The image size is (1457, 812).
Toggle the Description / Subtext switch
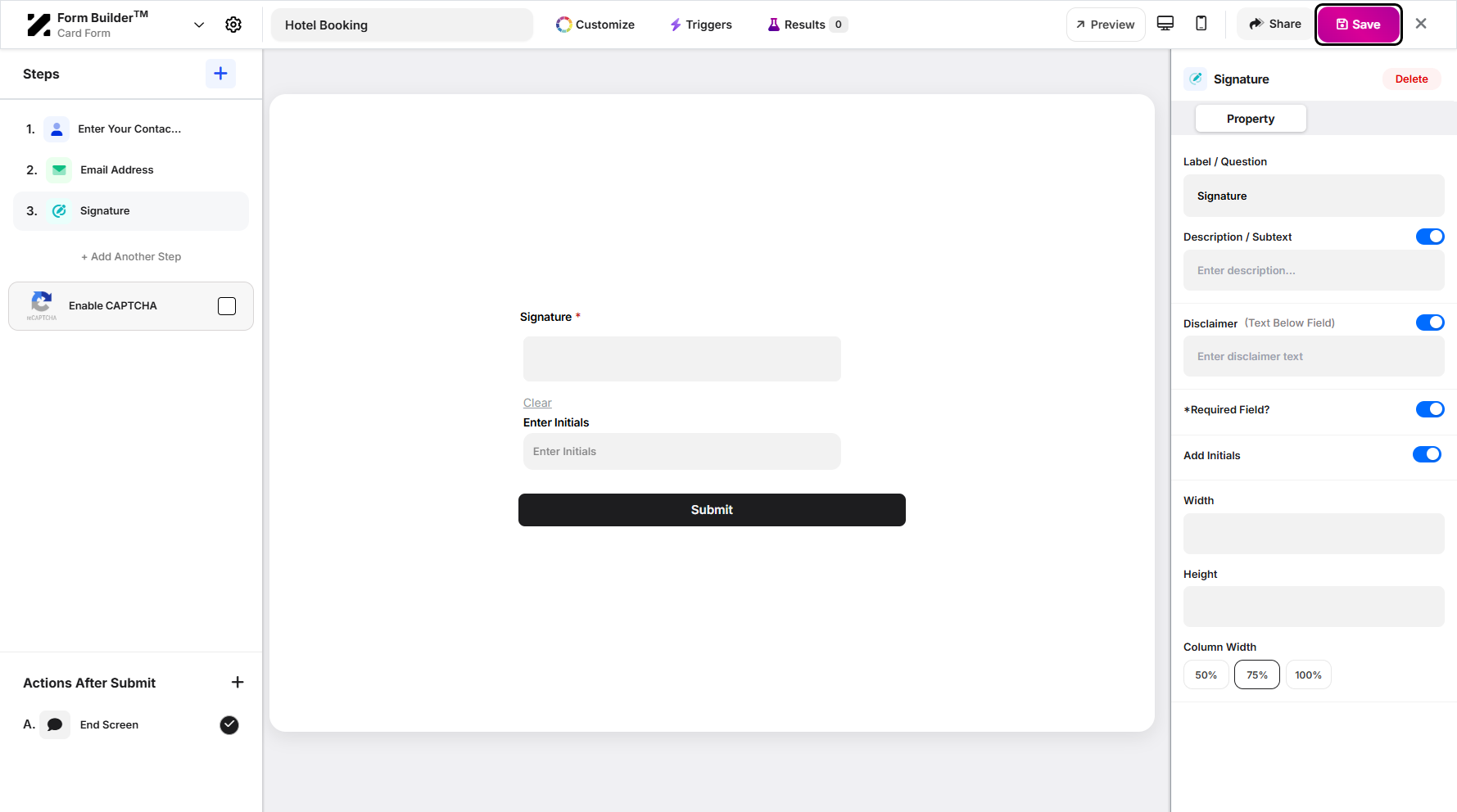(1430, 237)
